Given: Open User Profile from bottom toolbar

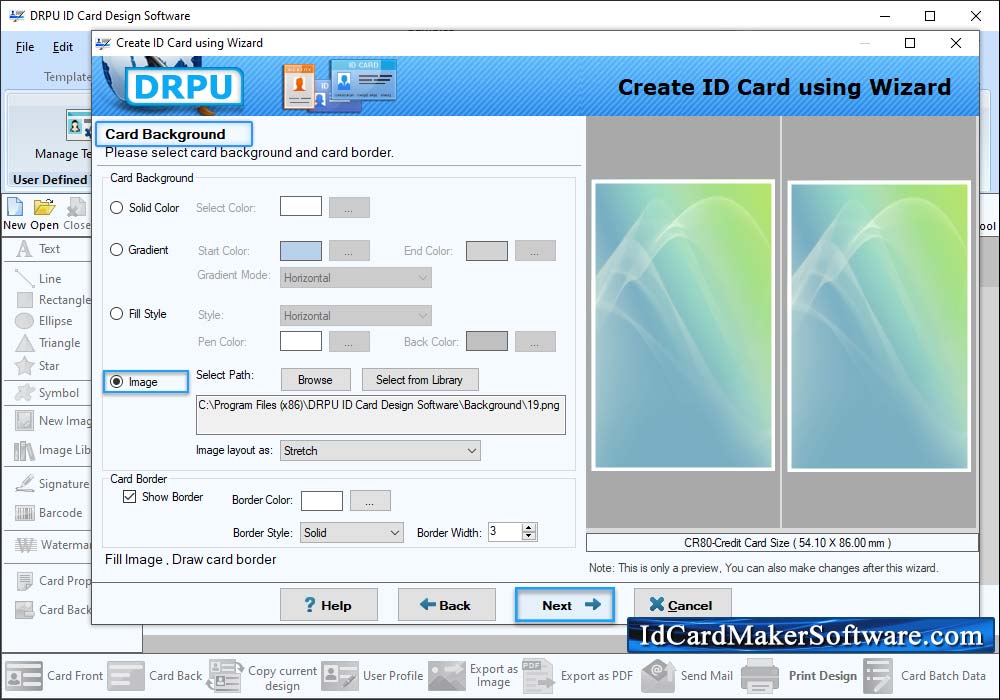Looking at the screenshot, I should coord(372,676).
